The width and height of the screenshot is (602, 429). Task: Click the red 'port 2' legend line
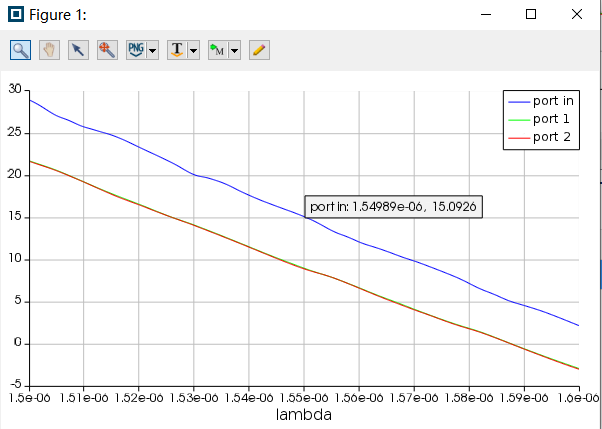click(x=519, y=138)
